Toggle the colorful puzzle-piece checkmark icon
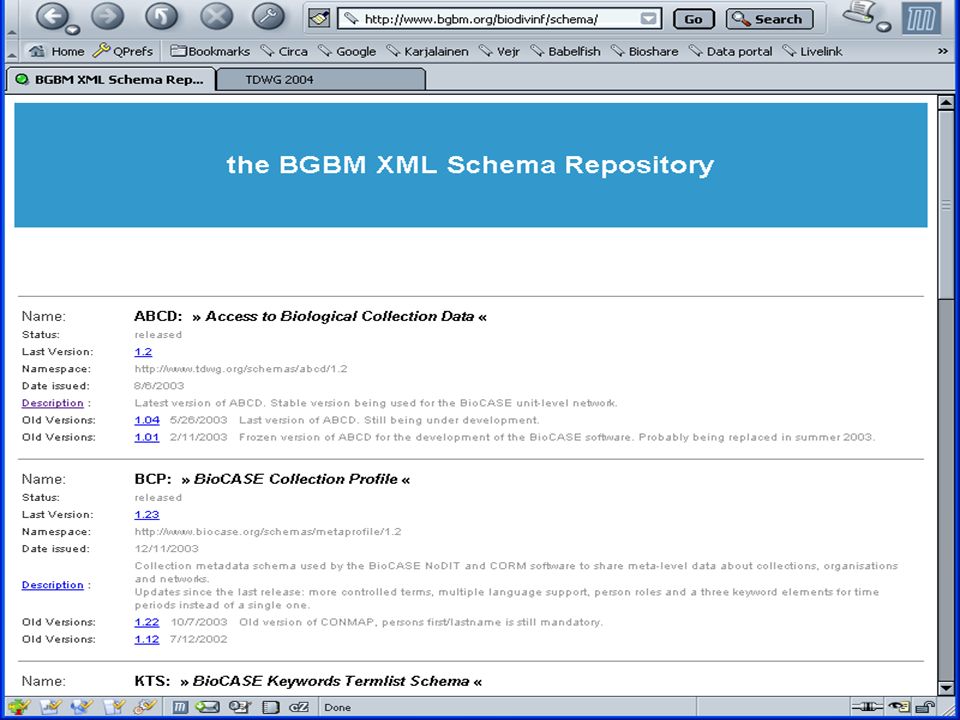 20,707
